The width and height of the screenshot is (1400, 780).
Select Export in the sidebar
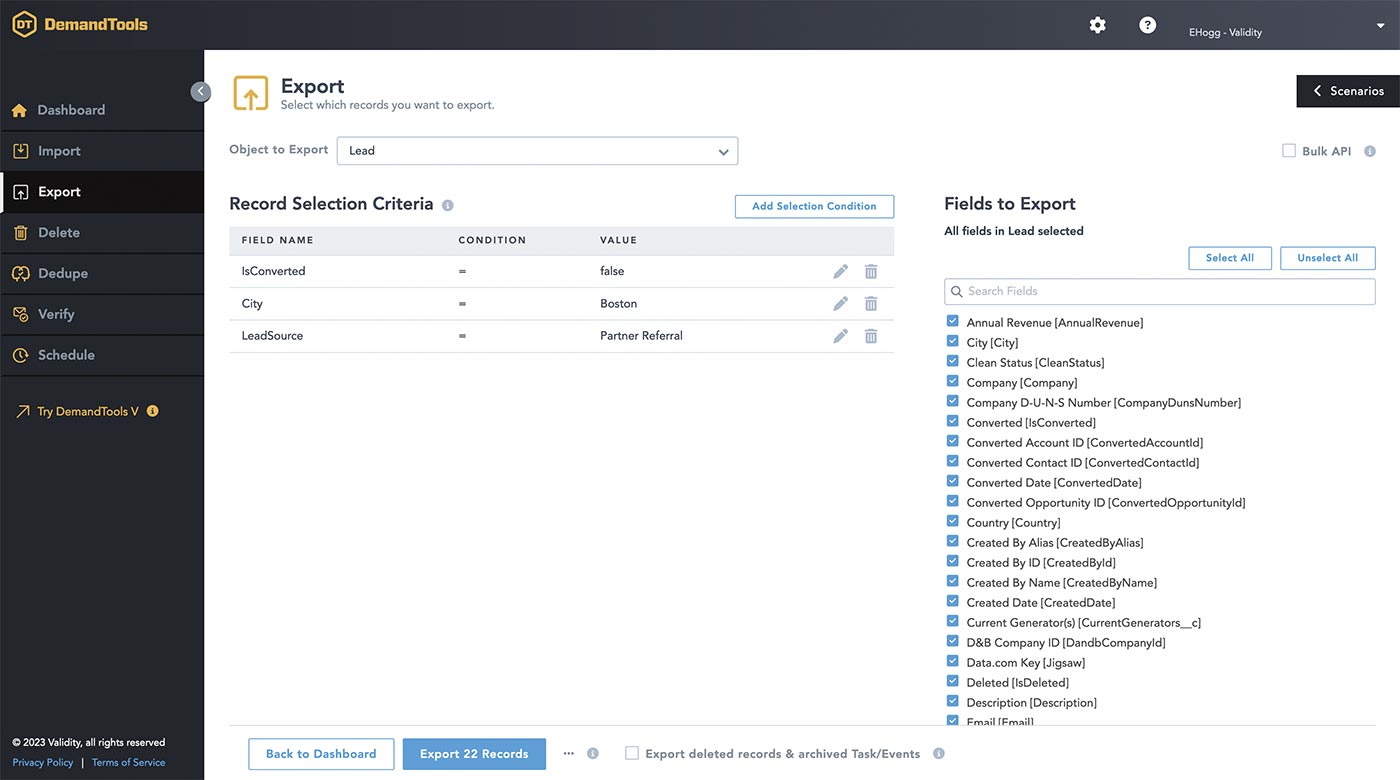[x=102, y=192]
